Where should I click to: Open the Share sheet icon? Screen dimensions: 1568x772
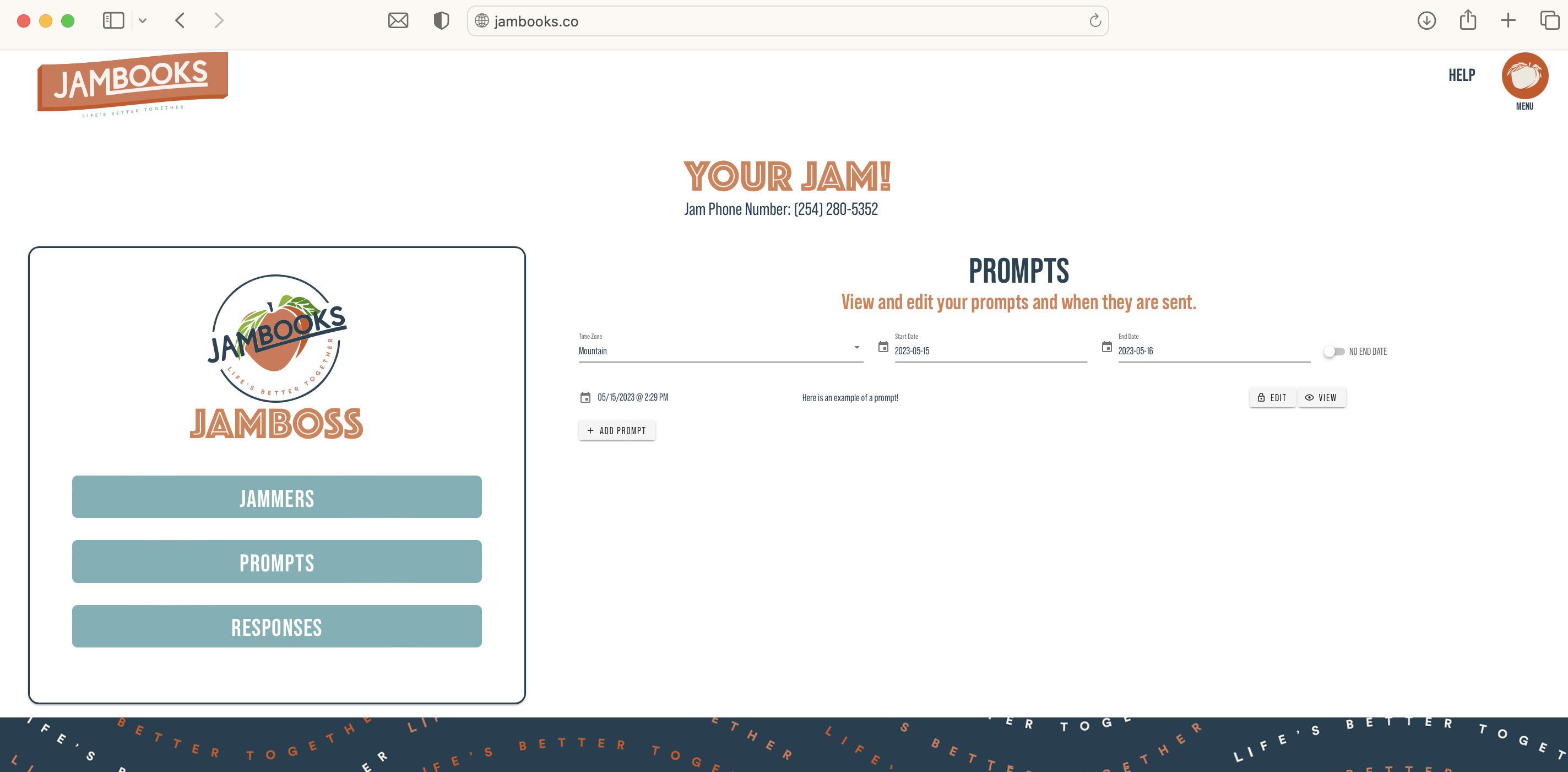click(x=1468, y=20)
